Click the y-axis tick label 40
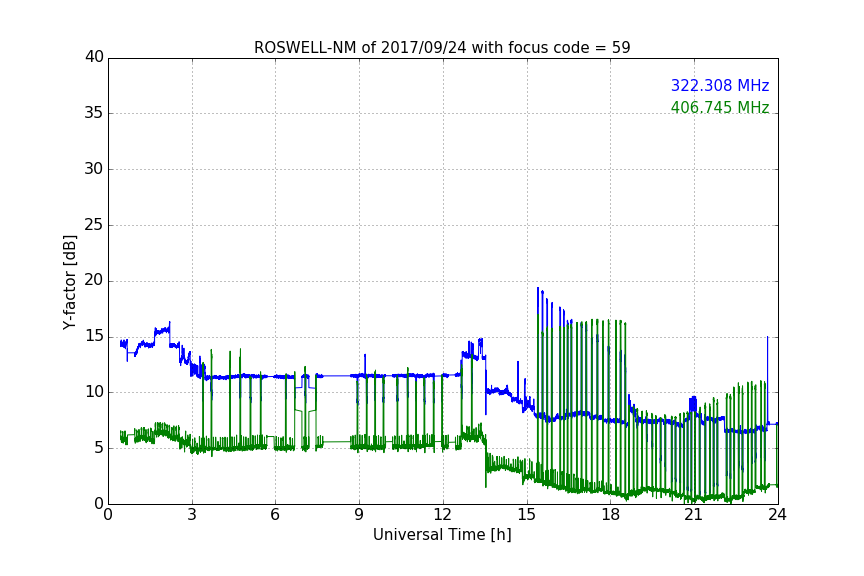 (94, 57)
